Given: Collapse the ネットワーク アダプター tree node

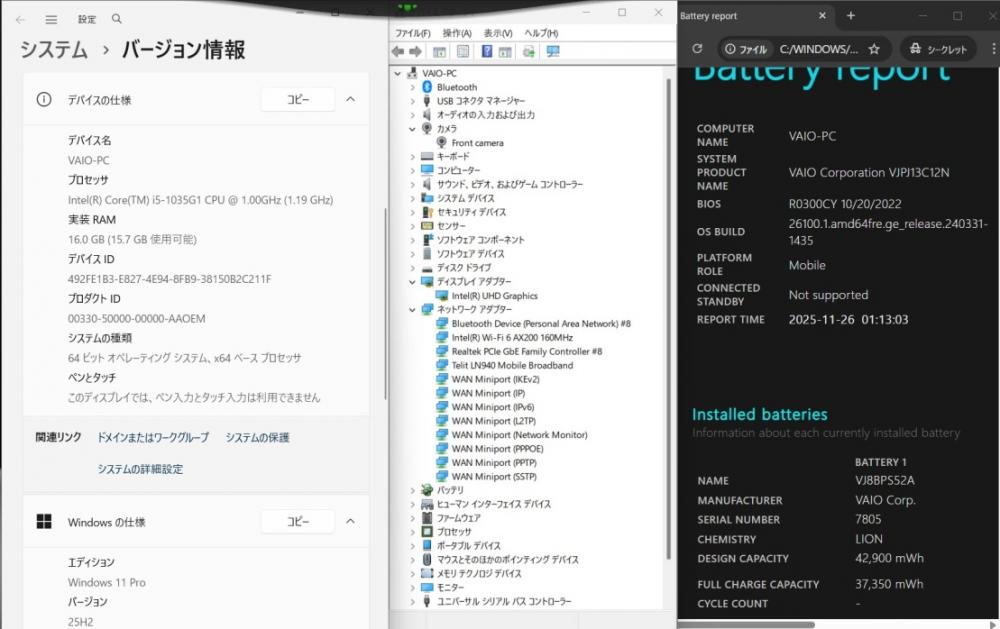Looking at the screenshot, I should (x=413, y=310).
